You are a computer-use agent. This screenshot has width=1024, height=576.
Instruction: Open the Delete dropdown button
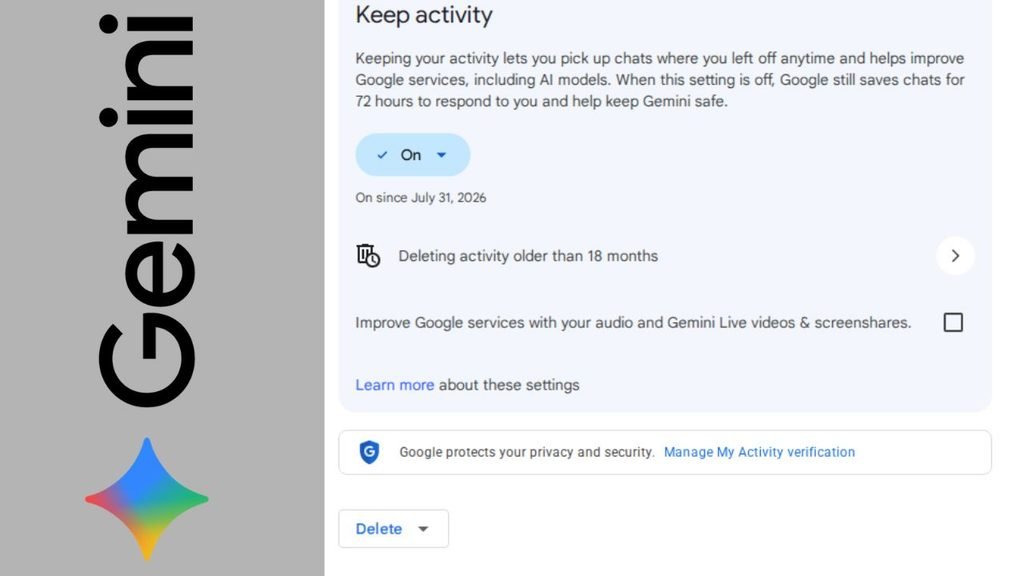(x=393, y=528)
